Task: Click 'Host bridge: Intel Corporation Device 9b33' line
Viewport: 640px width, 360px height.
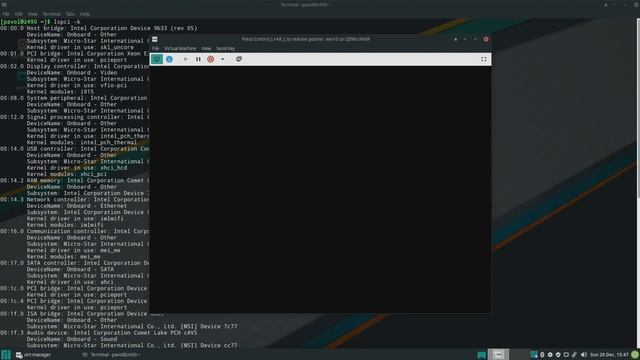Action: tap(112, 28)
